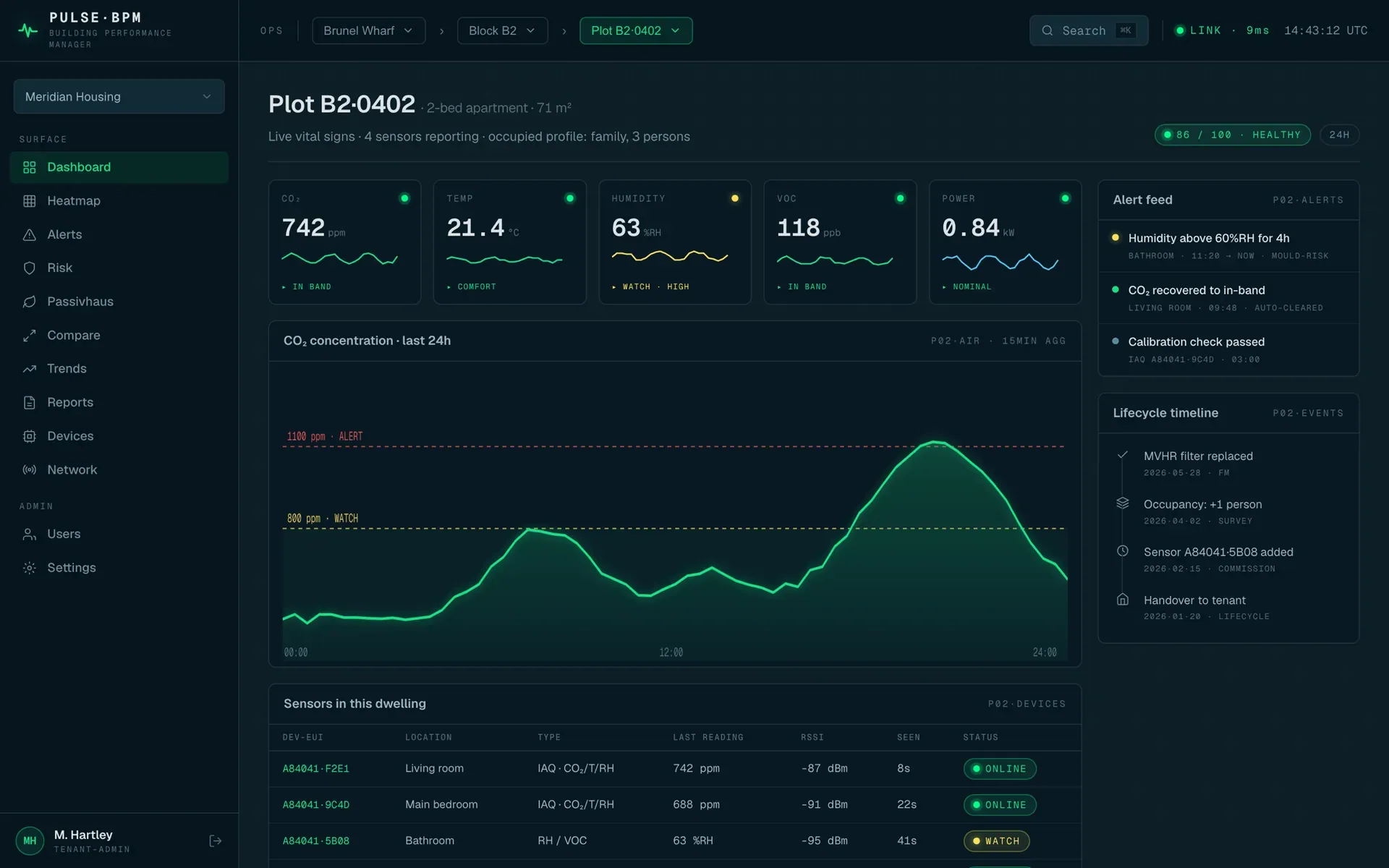Click the Passivhaus leaf icon
Screen dimensions: 1389x868
pyautogui.click(x=29, y=302)
